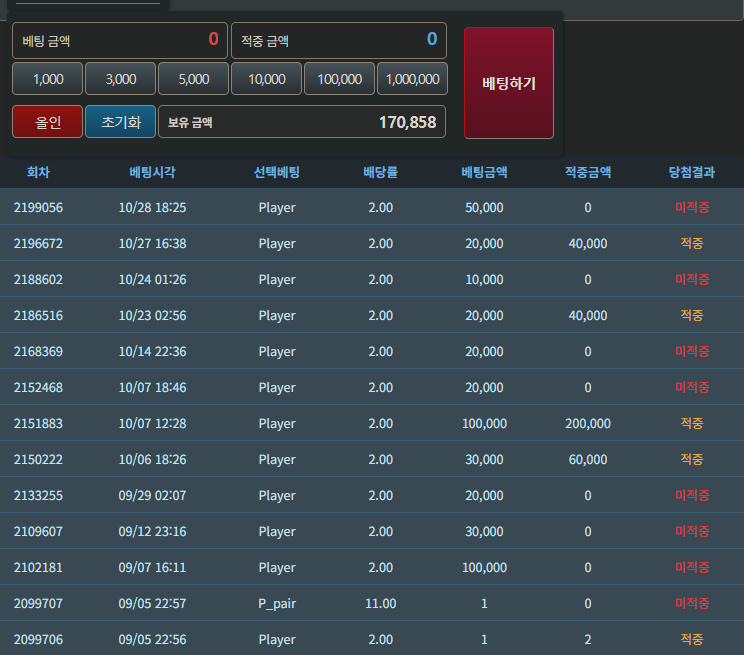Reset bet with the 초기화 button
This screenshot has width=744, height=655.
pyautogui.click(x=121, y=122)
